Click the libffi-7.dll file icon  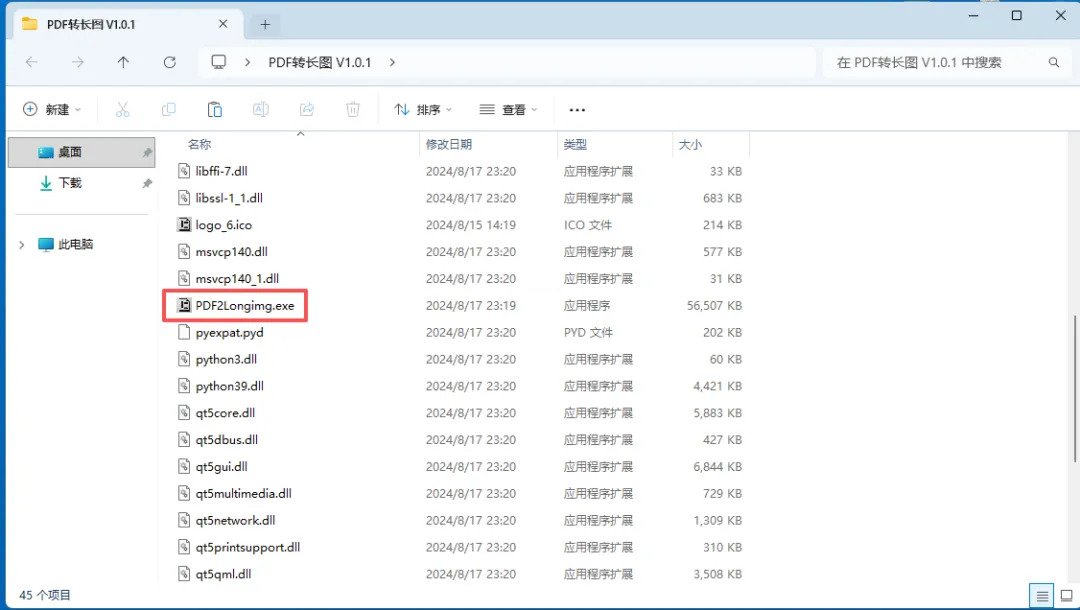click(x=184, y=171)
